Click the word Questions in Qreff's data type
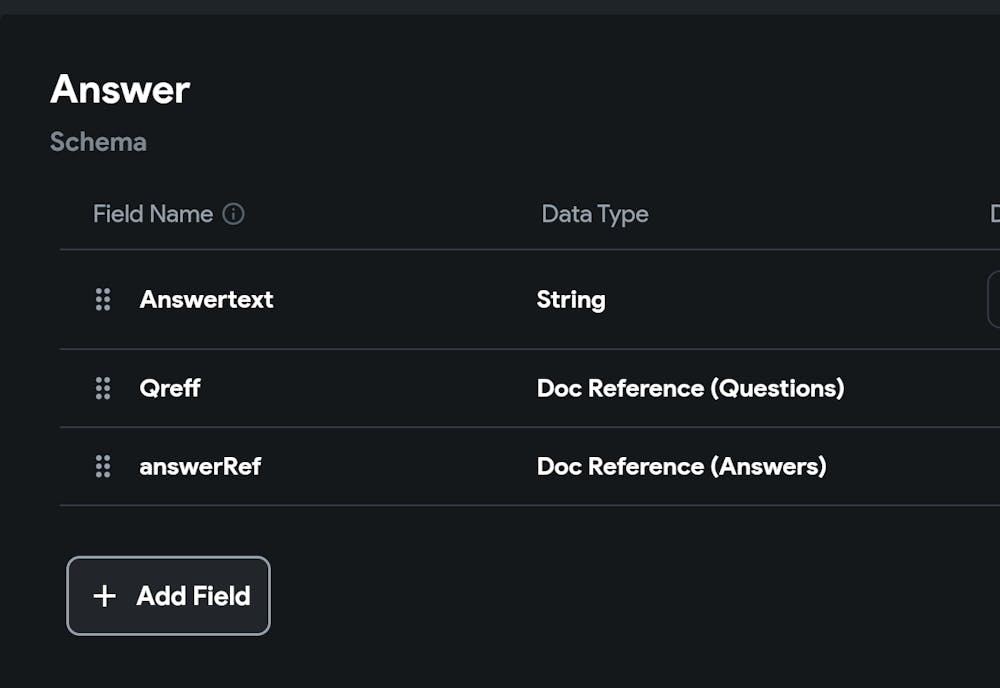 point(778,388)
